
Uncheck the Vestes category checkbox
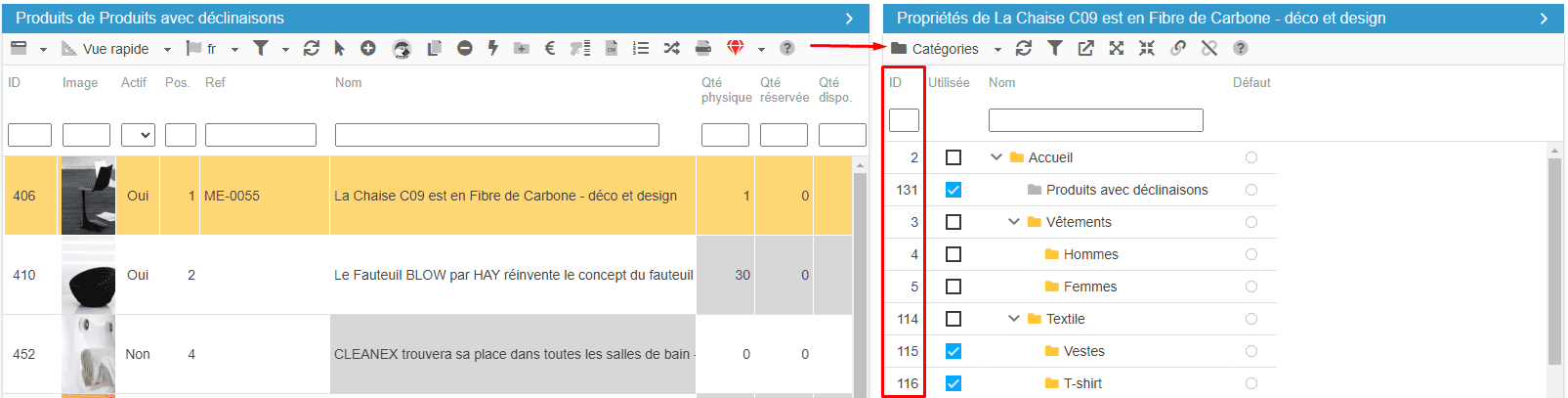click(x=954, y=351)
